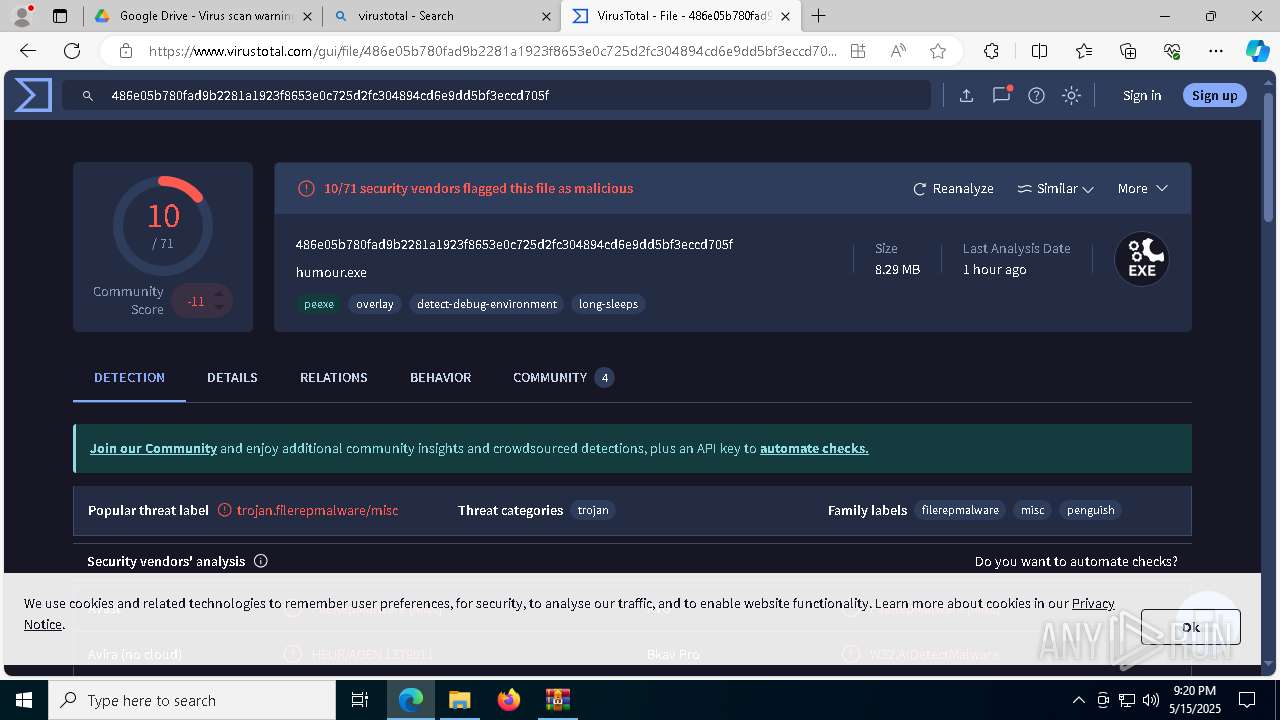This screenshot has height=720, width=1280.
Task: Open the notifications chat icon
Action: [1001, 95]
